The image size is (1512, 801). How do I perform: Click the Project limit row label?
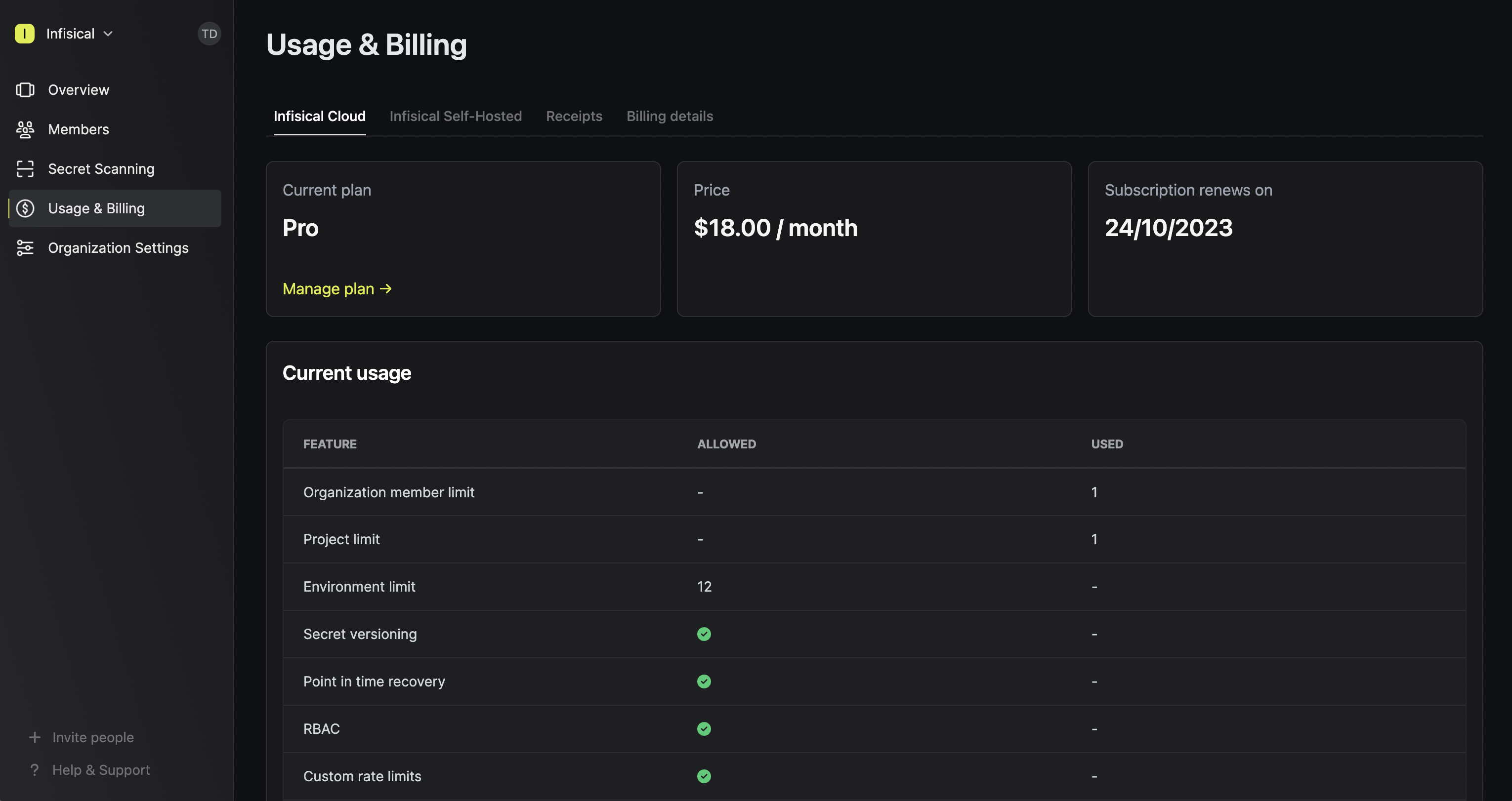pos(341,539)
